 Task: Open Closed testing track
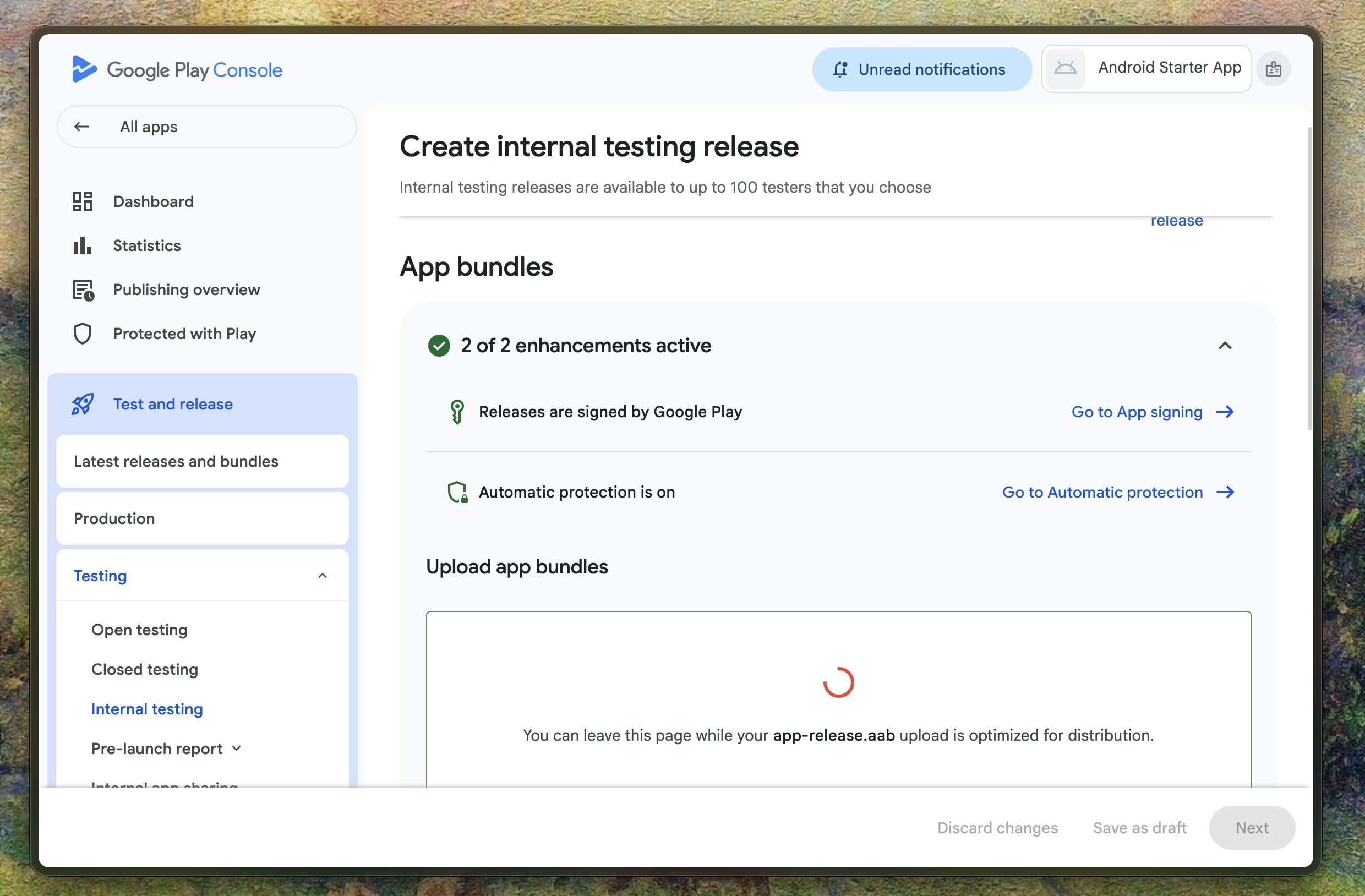pyautogui.click(x=145, y=669)
